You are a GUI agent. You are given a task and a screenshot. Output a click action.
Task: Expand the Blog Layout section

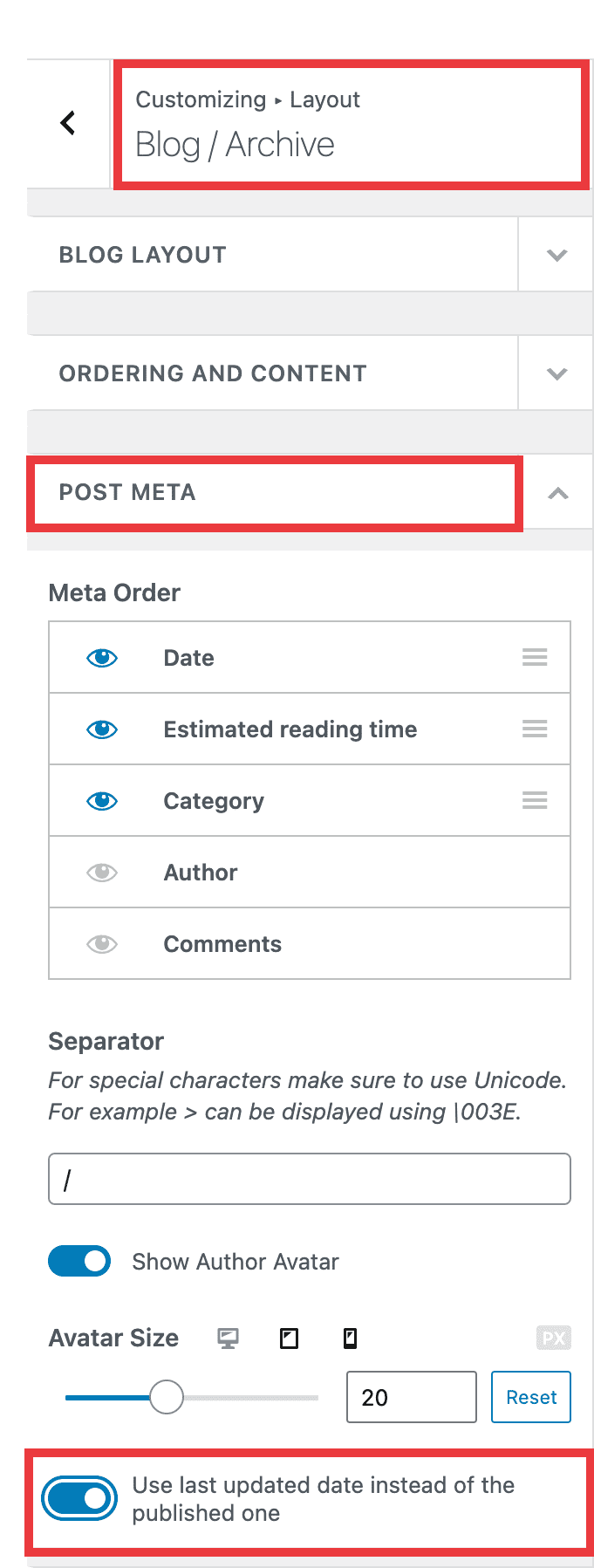(x=556, y=255)
